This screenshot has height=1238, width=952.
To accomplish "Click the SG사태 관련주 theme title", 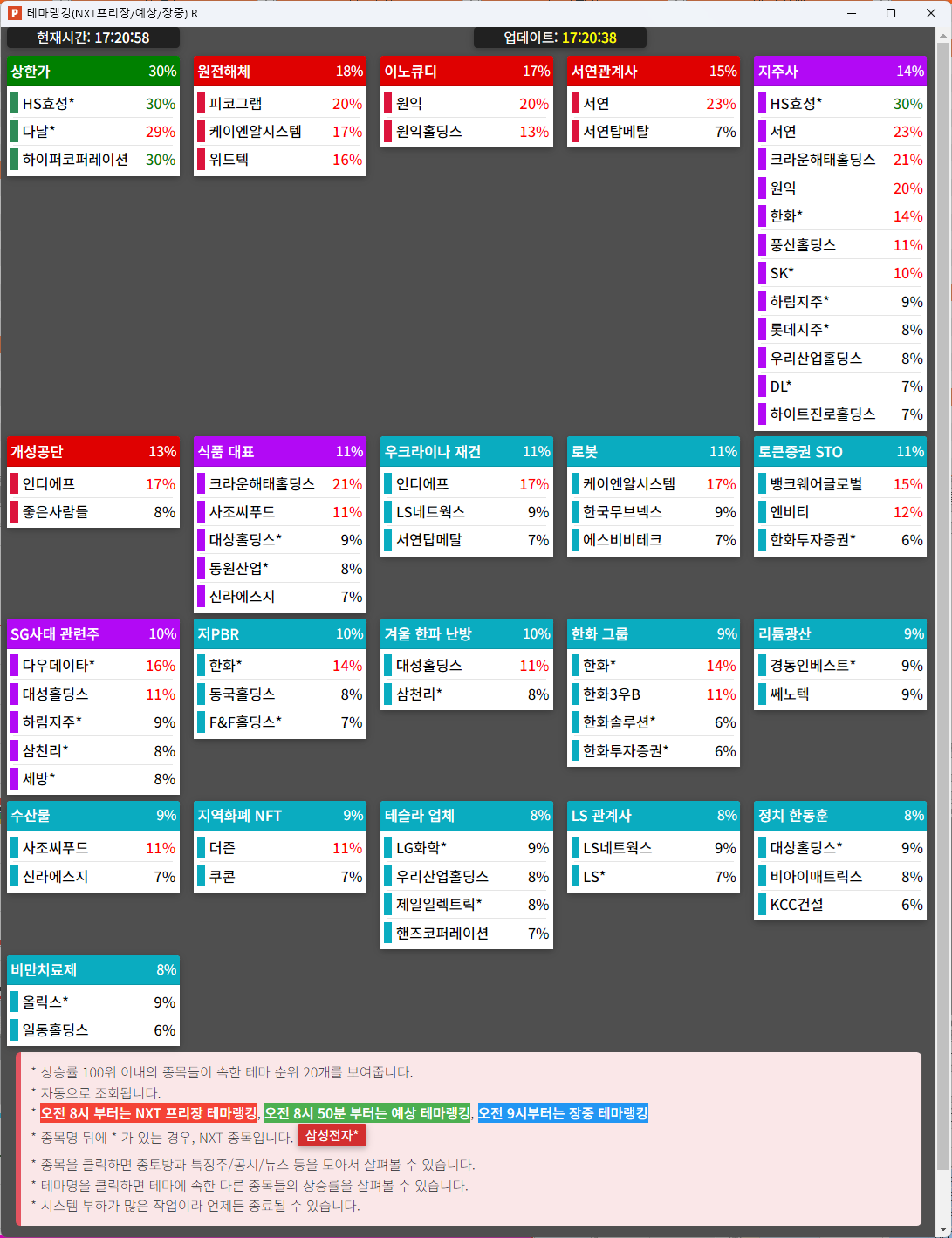I will (x=55, y=634).
